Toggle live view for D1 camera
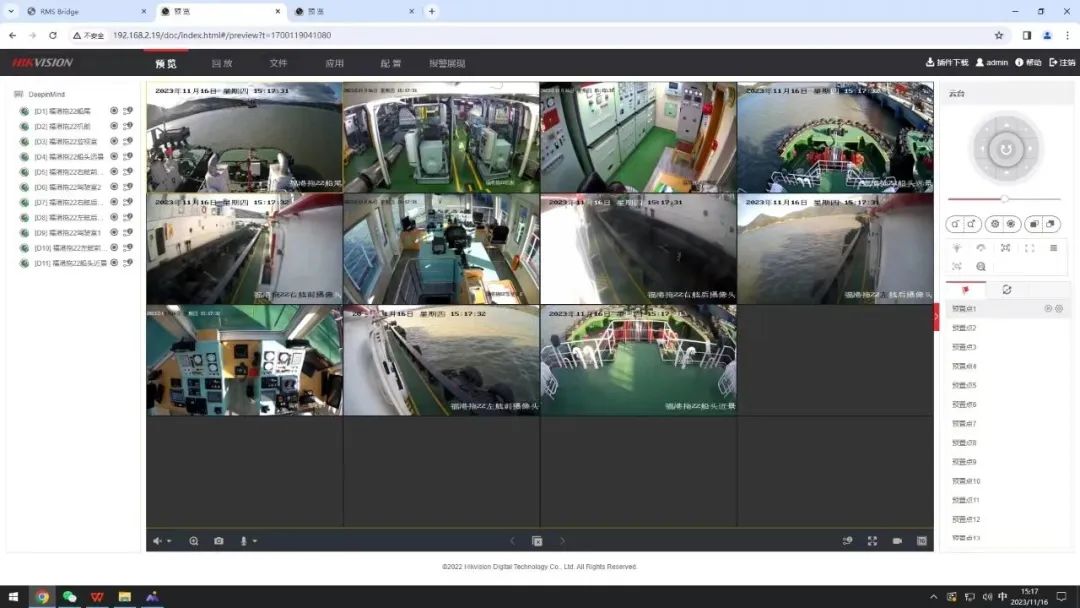The image size is (1080, 608). click(114, 111)
